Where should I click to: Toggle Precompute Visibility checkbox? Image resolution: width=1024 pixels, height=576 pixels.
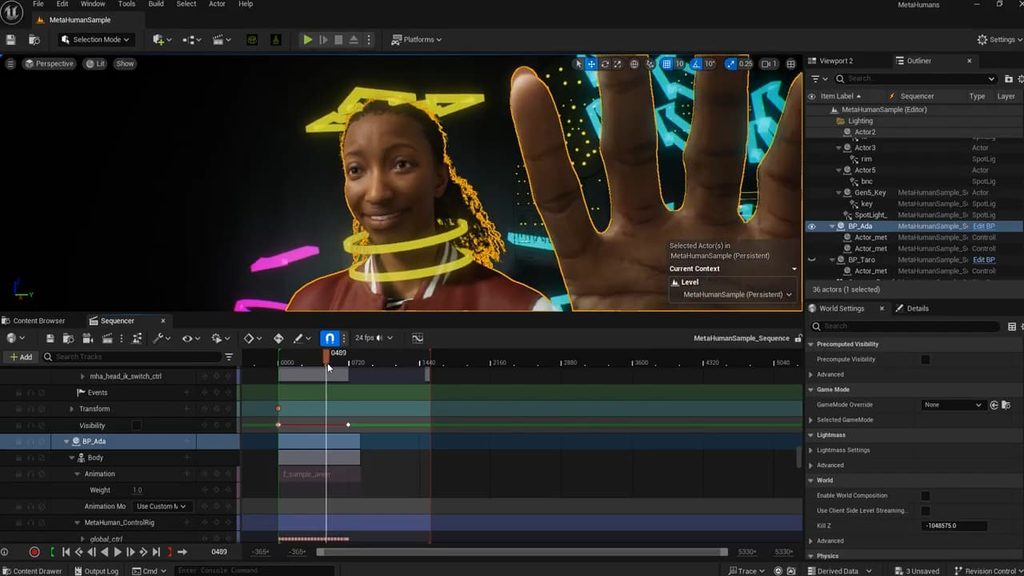(x=925, y=360)
